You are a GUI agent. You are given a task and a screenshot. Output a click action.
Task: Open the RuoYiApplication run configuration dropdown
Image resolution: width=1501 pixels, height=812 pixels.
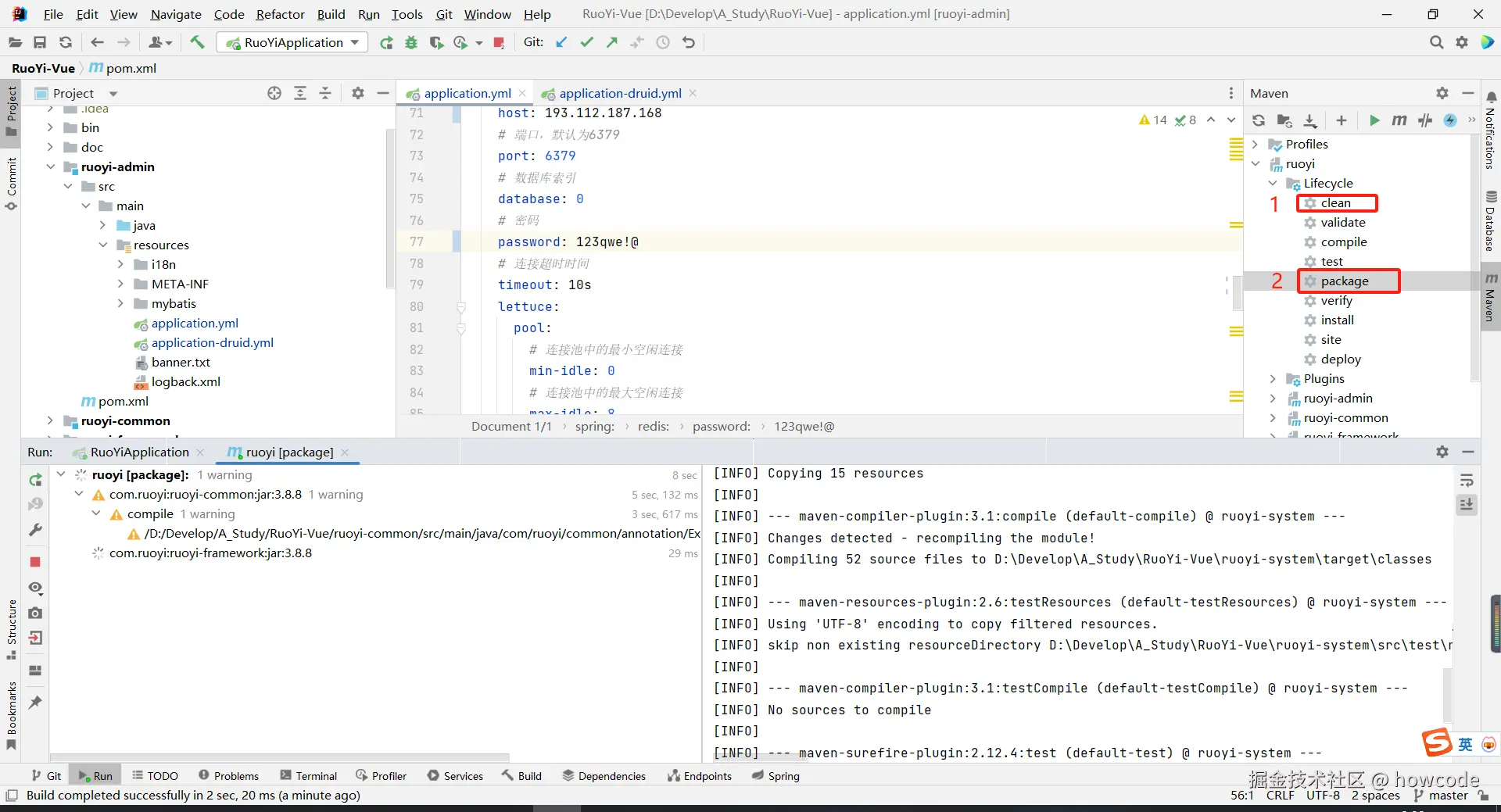pos(294,42)
